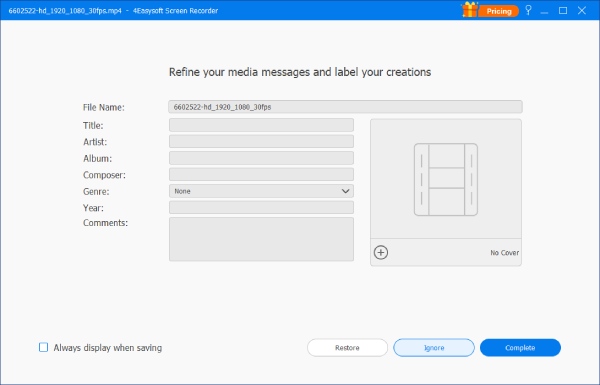Viewport: 600px width, 385px height.
Task: Close the metadata editor window
Action: [582, 11]
